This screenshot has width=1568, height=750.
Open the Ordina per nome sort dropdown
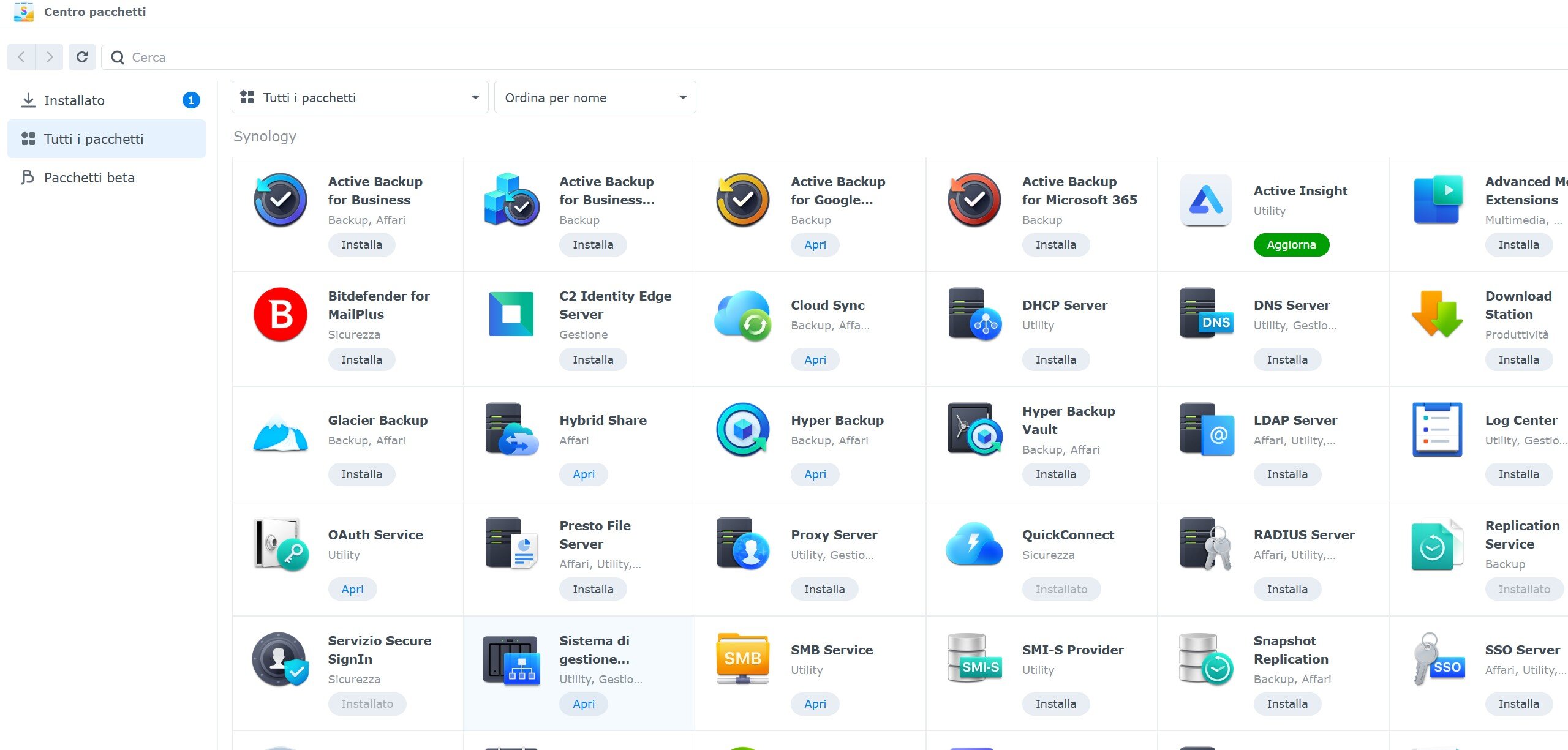(595, 97)
